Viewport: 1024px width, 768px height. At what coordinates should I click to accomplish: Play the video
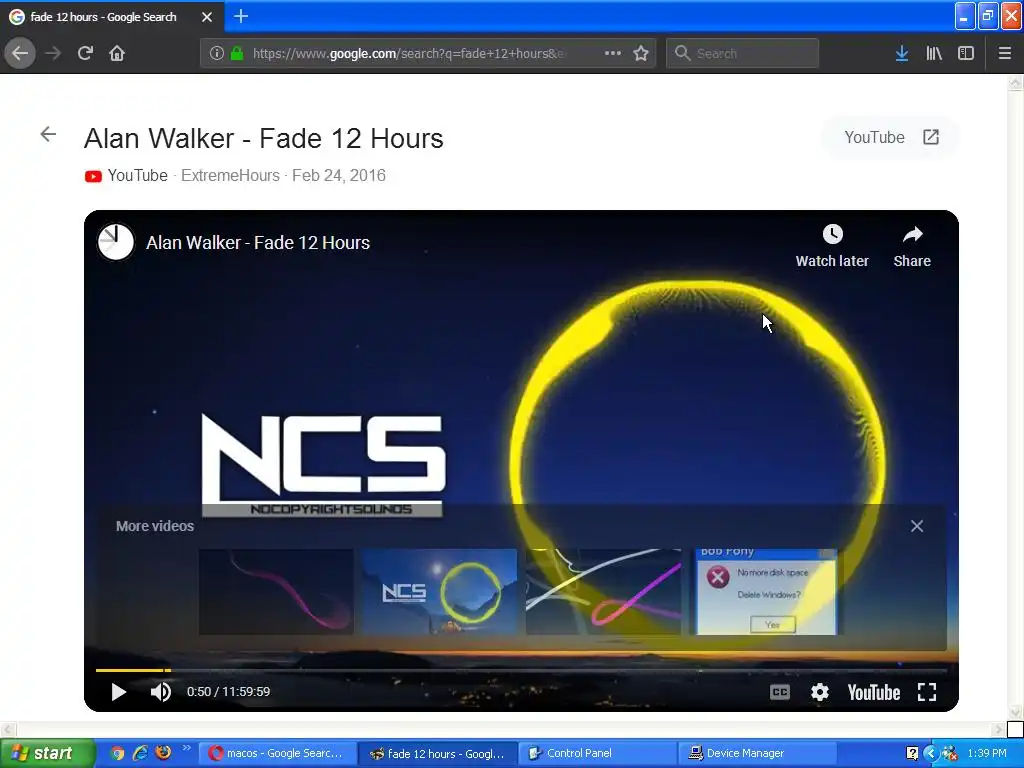pyautogui.click(x=118, y=692)
